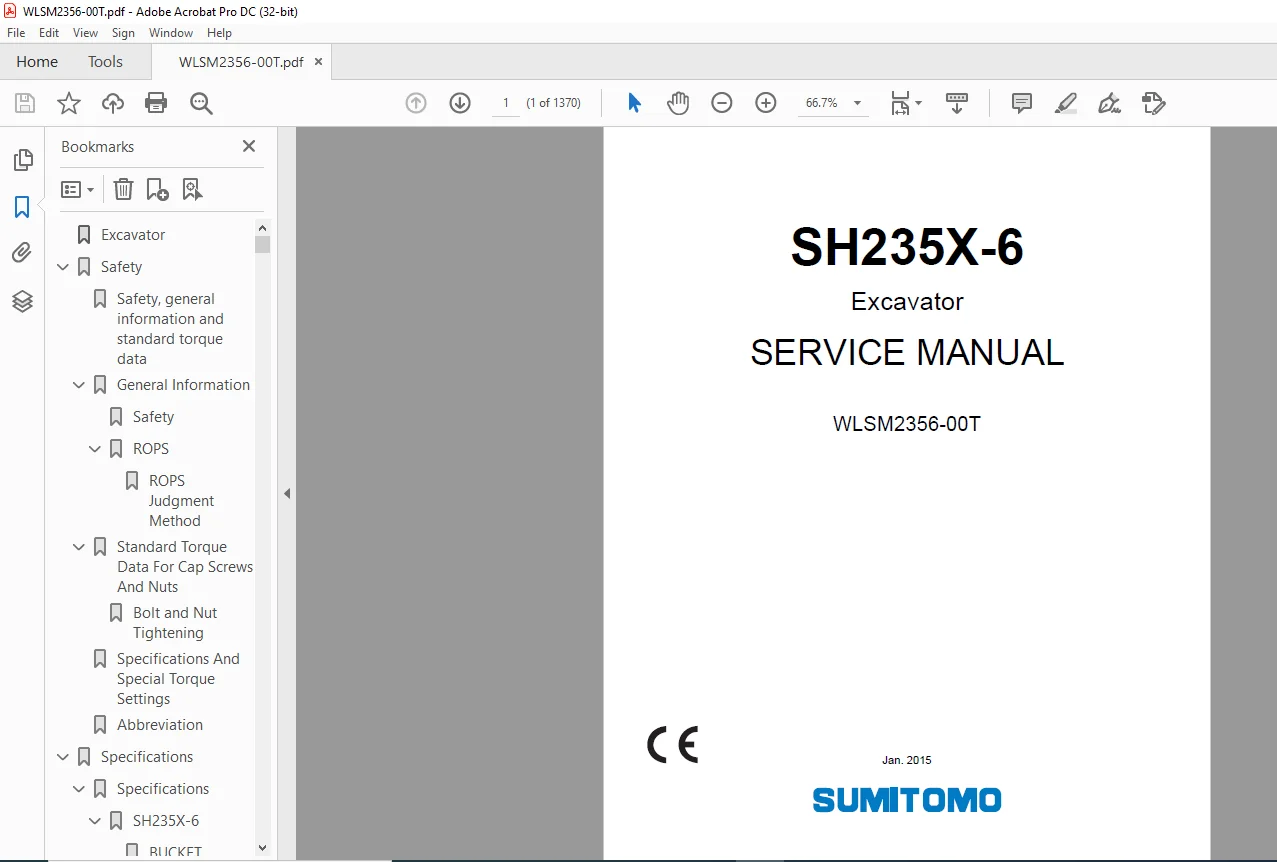Image resolution: width=1277 pixels, height=862 pixels.
Task: Open the Abbreviation bookmark
Action: pyautogui.click(x=160, y=725)
